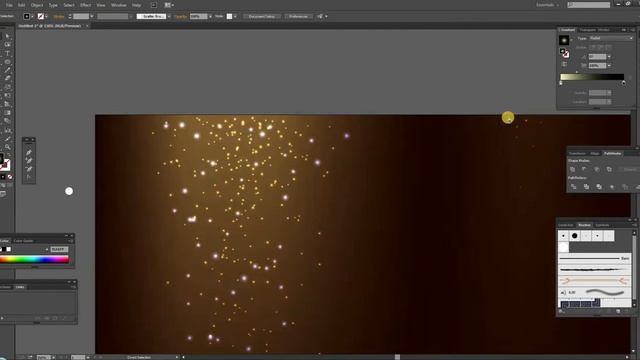Screen dimensions: 640x360
Task: Switch to the Transparency tab
Action: click(588, 30)
